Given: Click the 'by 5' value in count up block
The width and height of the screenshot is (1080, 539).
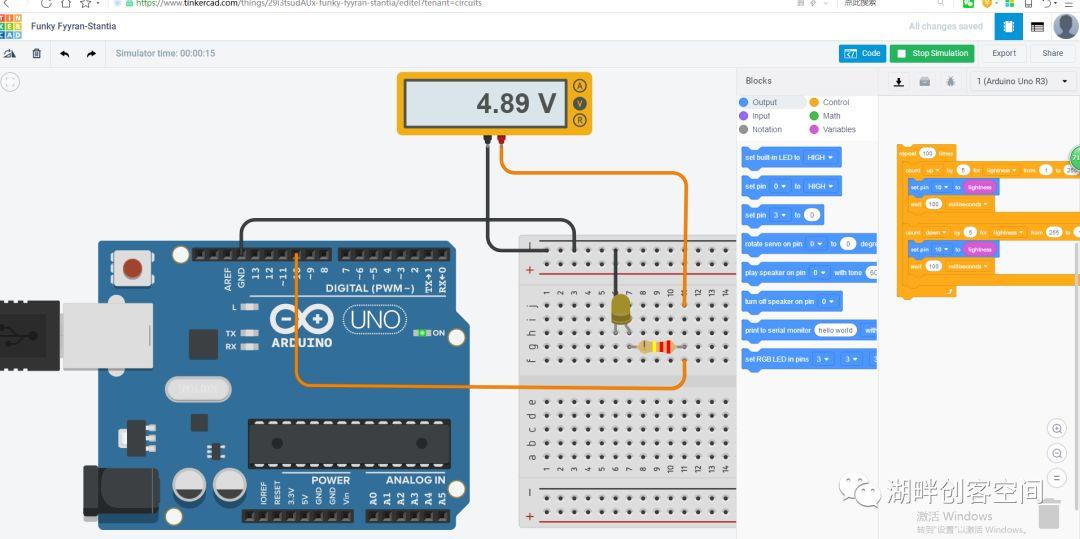Looking at the screenshot, I should [x=963, y=170].
